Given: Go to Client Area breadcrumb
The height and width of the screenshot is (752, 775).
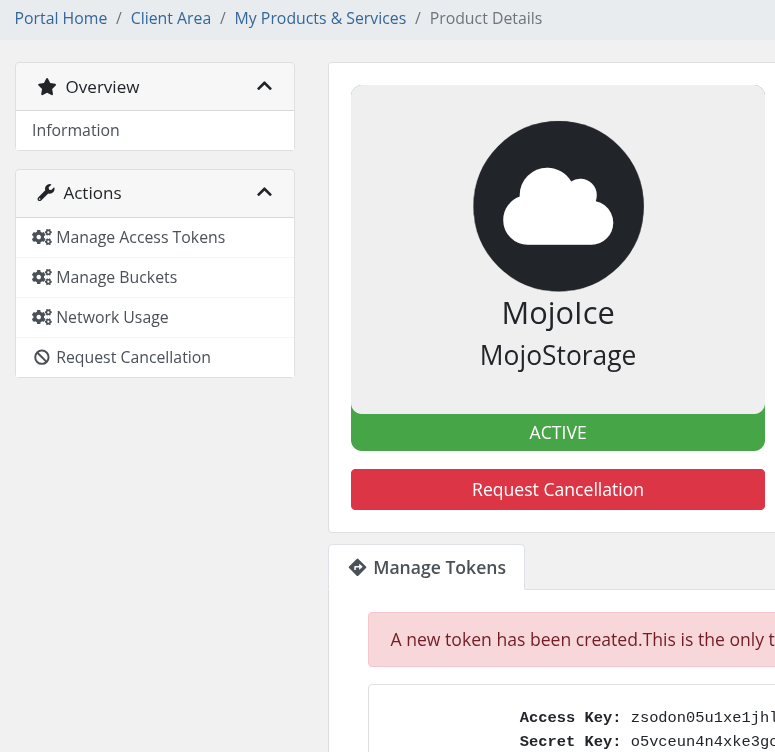Looking at the screenshot, I should 171,18.
